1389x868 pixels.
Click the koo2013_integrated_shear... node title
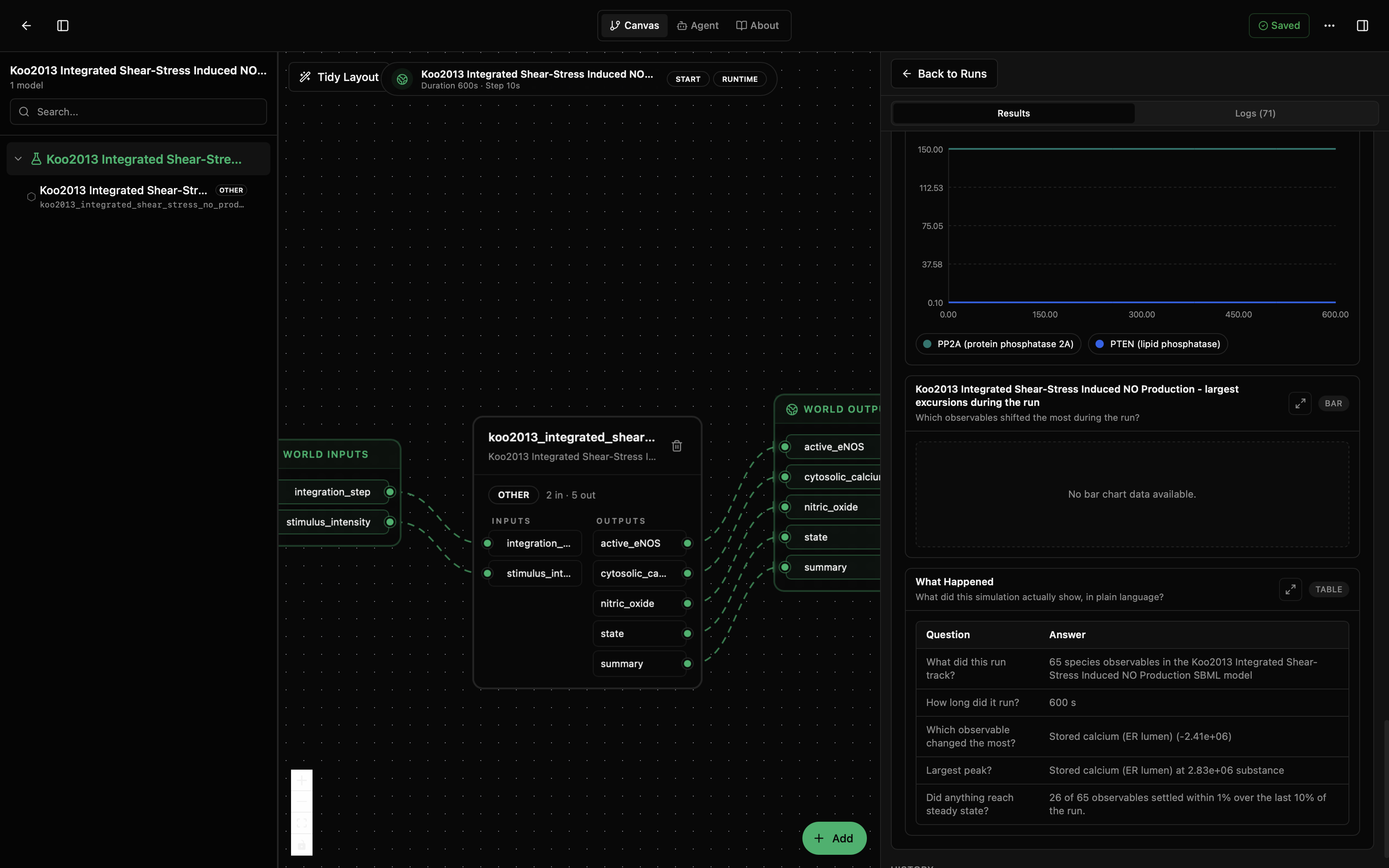point(572,437)
